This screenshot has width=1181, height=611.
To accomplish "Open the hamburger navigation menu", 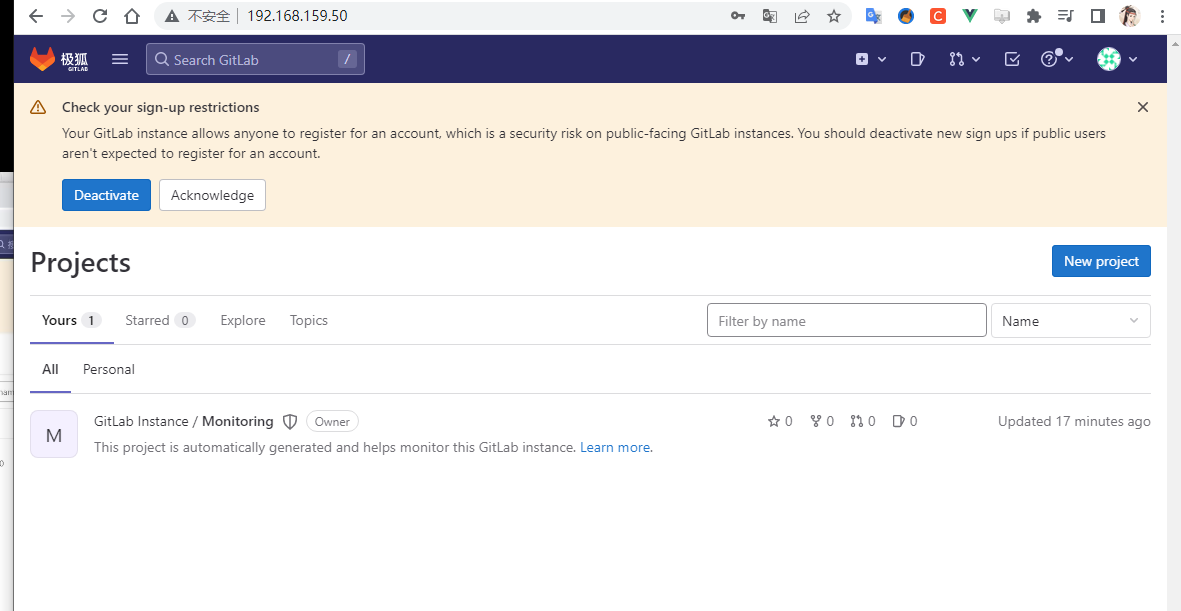I will coord(120,59).
